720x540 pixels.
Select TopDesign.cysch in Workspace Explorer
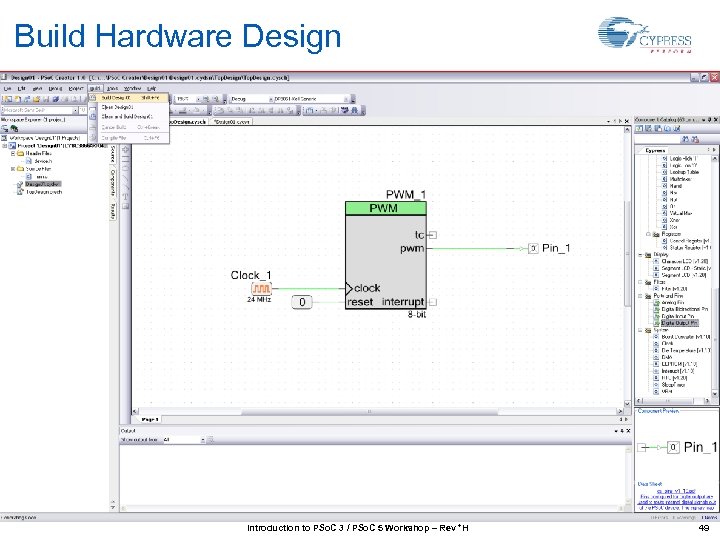44,192
